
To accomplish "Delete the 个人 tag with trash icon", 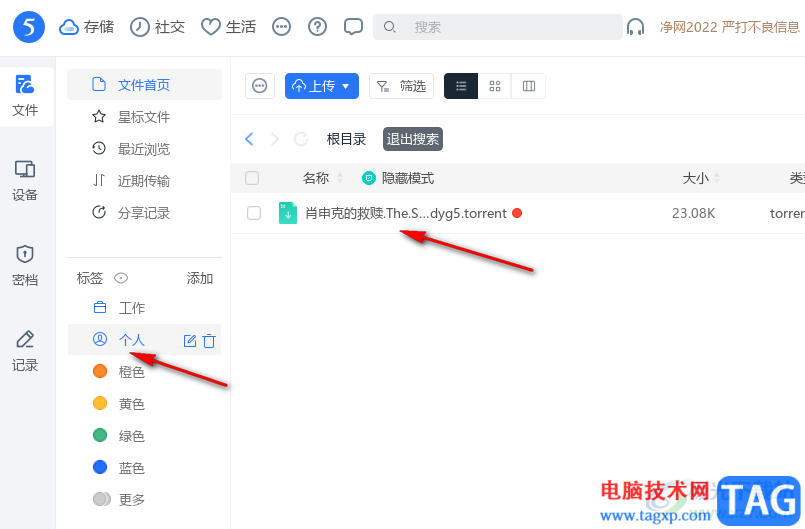I will [x=209, y=341].
